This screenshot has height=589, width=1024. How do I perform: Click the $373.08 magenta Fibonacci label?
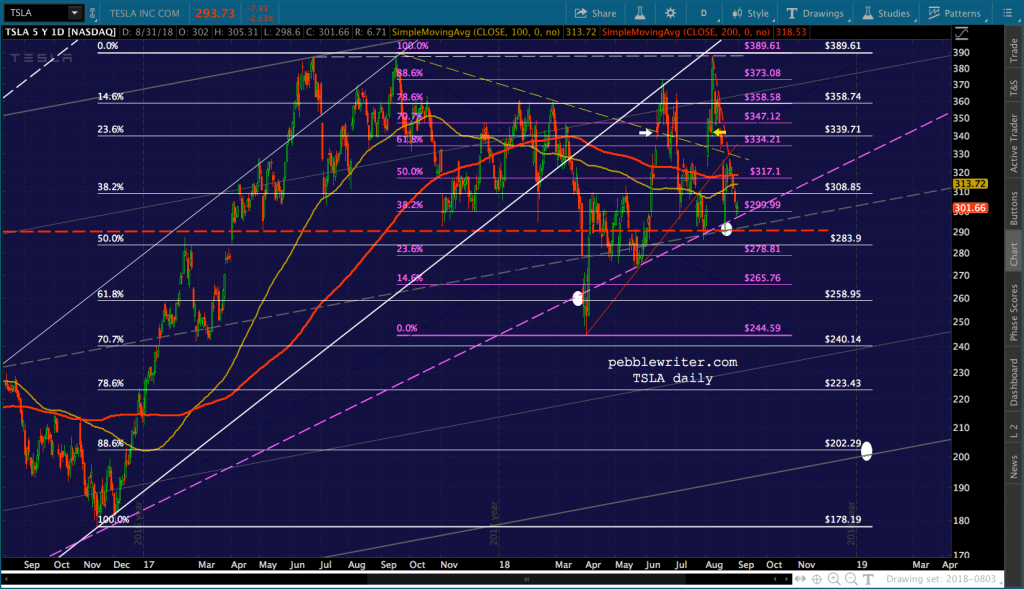pyautogui.click(x=762, y=73)
